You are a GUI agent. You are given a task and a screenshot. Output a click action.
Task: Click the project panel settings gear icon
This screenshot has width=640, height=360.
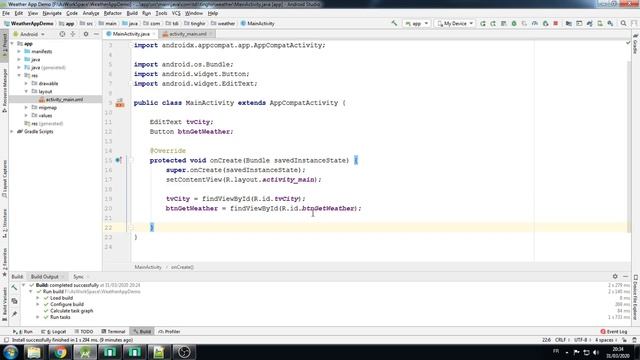[x=86, y=34]
